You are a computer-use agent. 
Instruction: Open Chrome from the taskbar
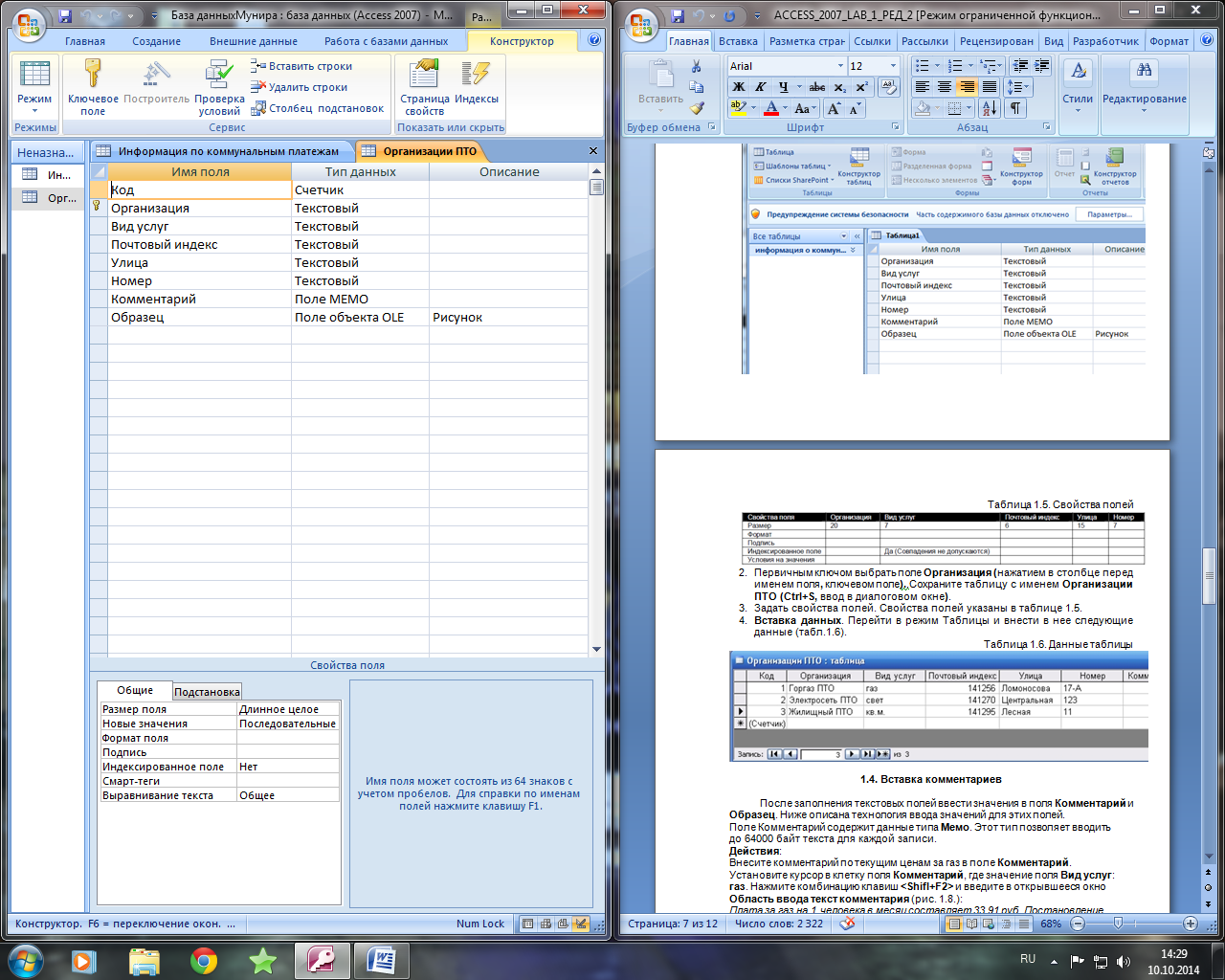(203, 960)
